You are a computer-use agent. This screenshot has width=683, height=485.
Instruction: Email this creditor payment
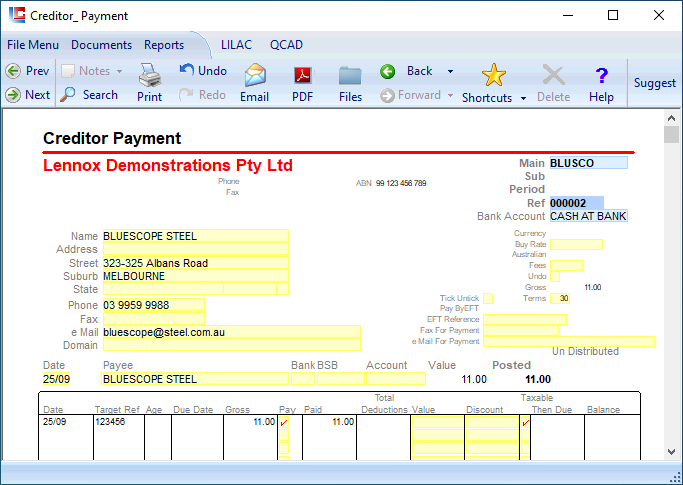click(x=254, y=83)
